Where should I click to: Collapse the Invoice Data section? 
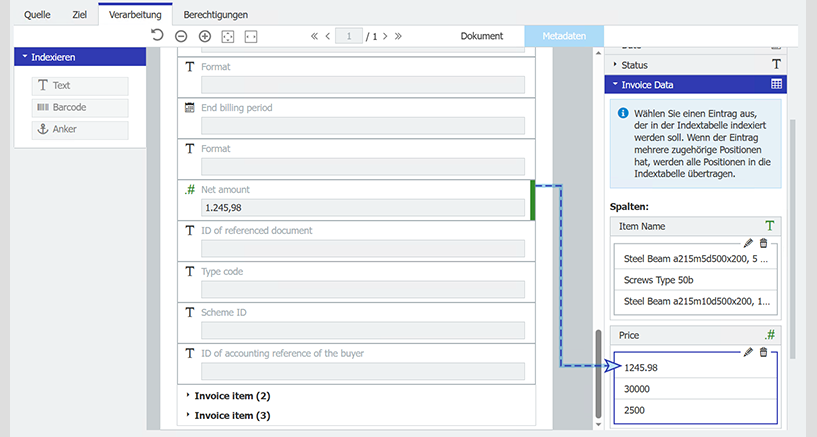[616, 85]
